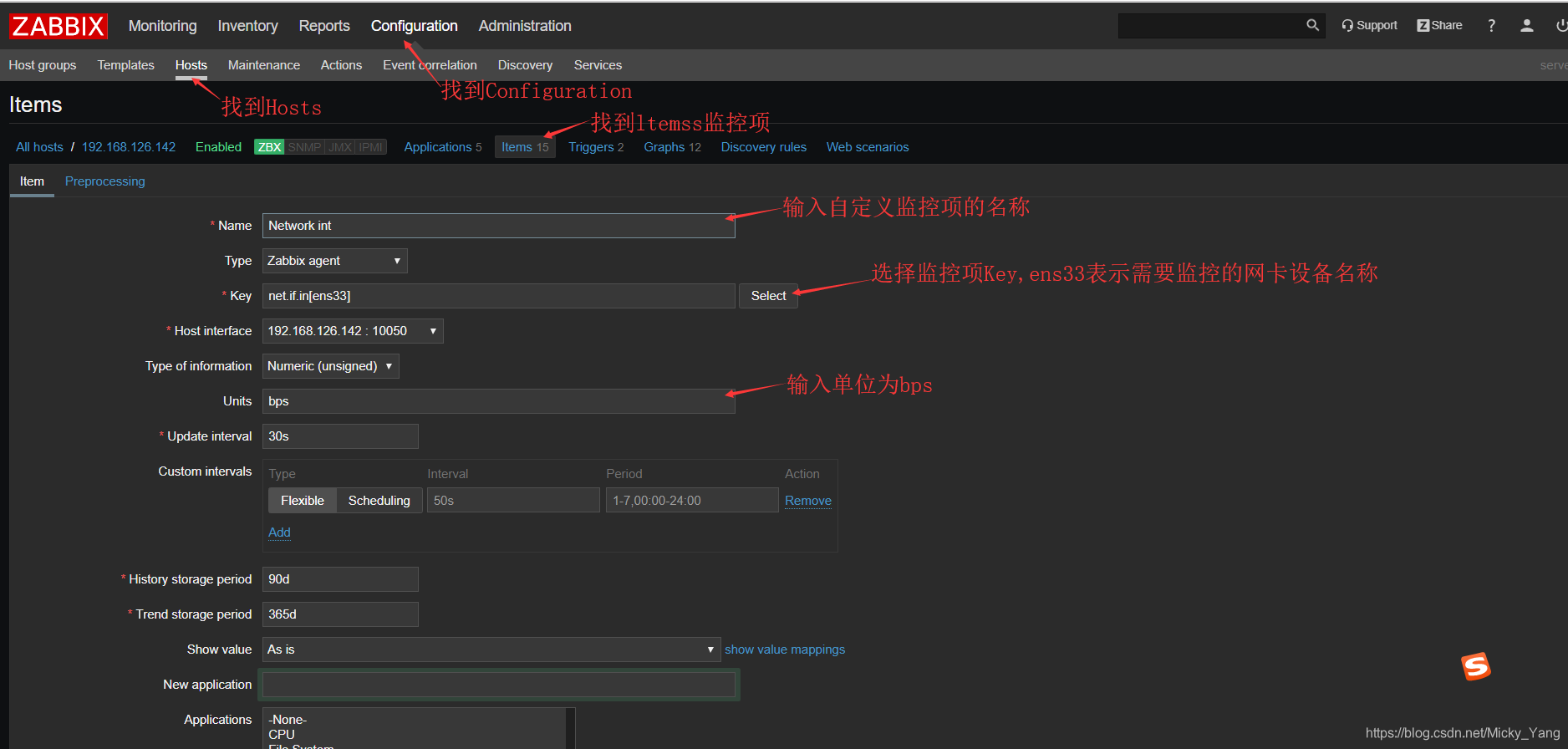Remove the custom interval row

(x=808, y=501)
